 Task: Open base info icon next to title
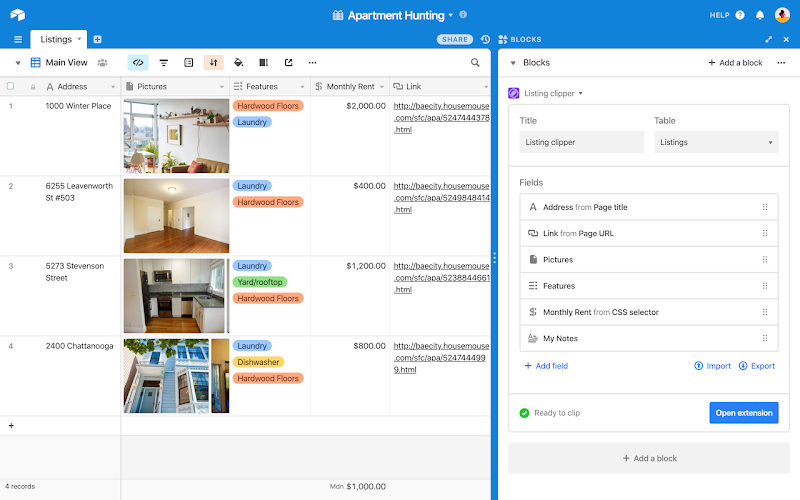pyautogui.click(x=463, y=14)
